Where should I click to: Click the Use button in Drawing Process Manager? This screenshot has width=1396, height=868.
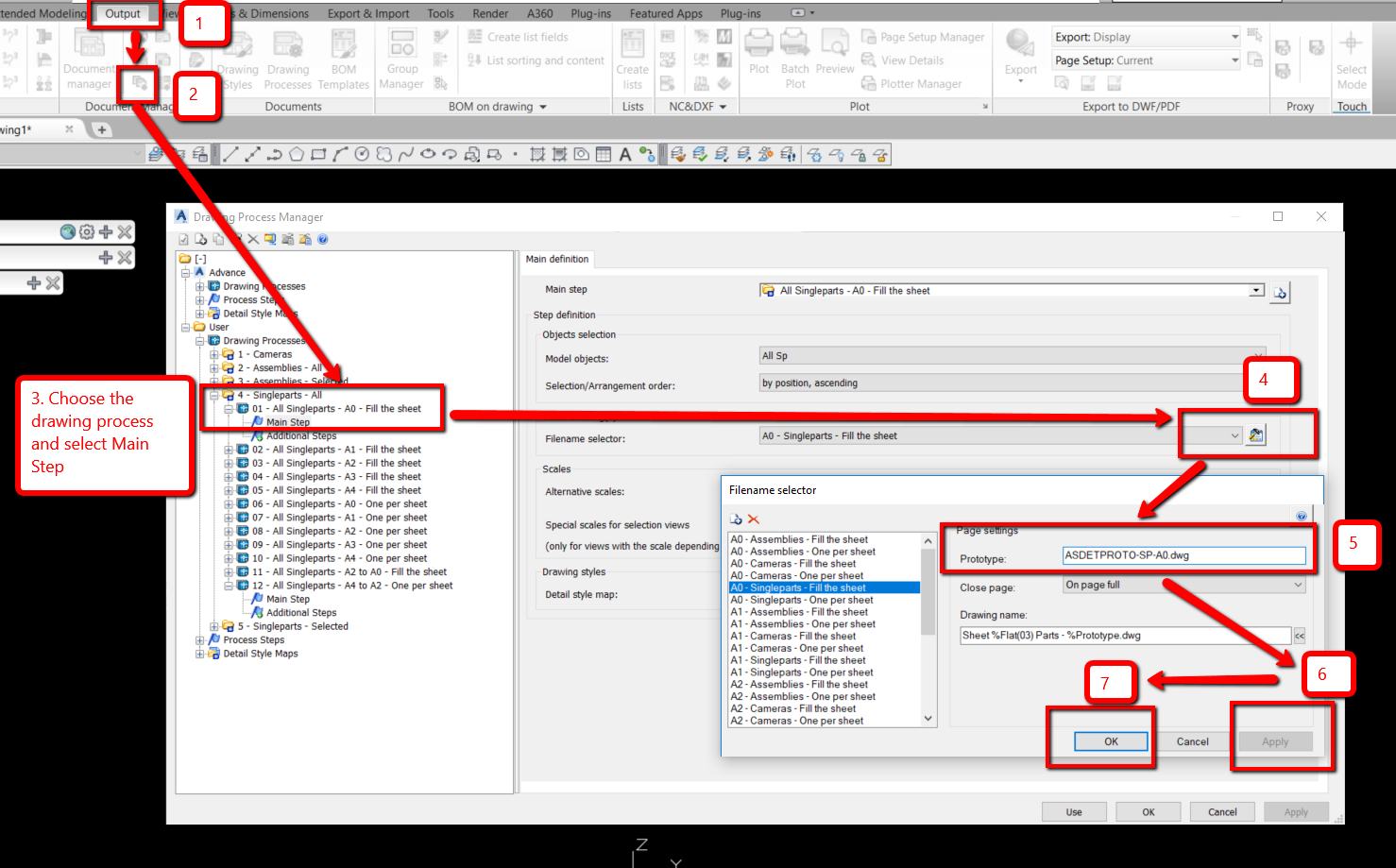pyautogui.click(x=1074, y=811)
